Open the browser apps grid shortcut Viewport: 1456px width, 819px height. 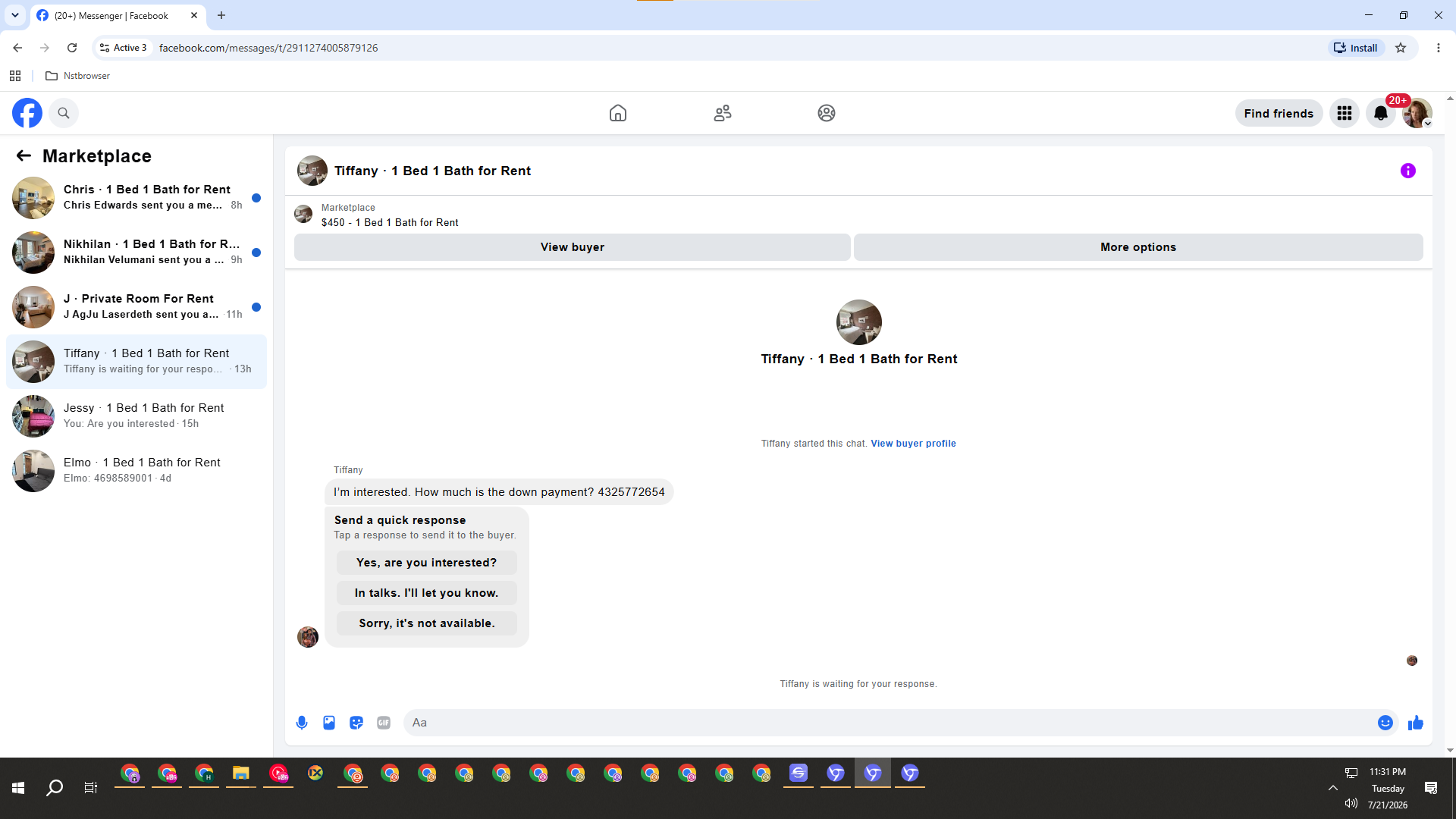click(x=15, y=76)
